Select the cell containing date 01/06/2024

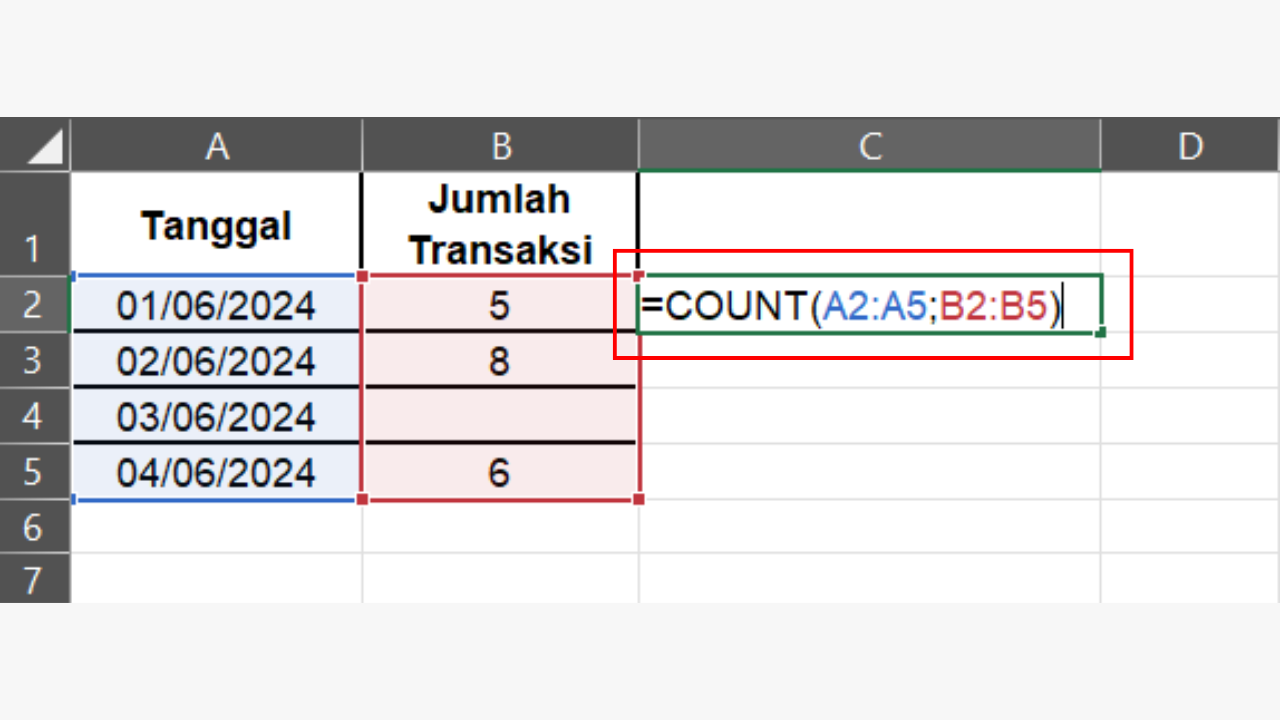[216, 306]
